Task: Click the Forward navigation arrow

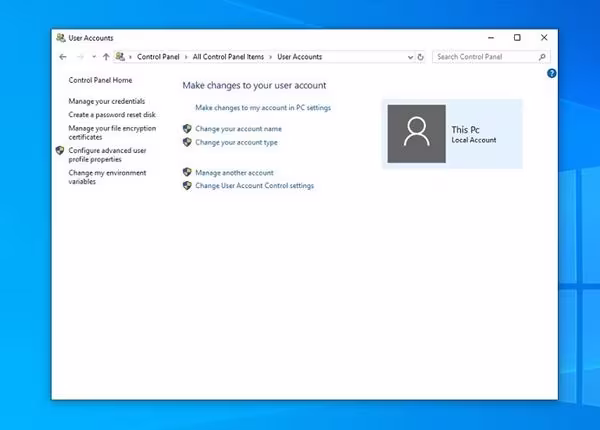Action: pos(80,57)
